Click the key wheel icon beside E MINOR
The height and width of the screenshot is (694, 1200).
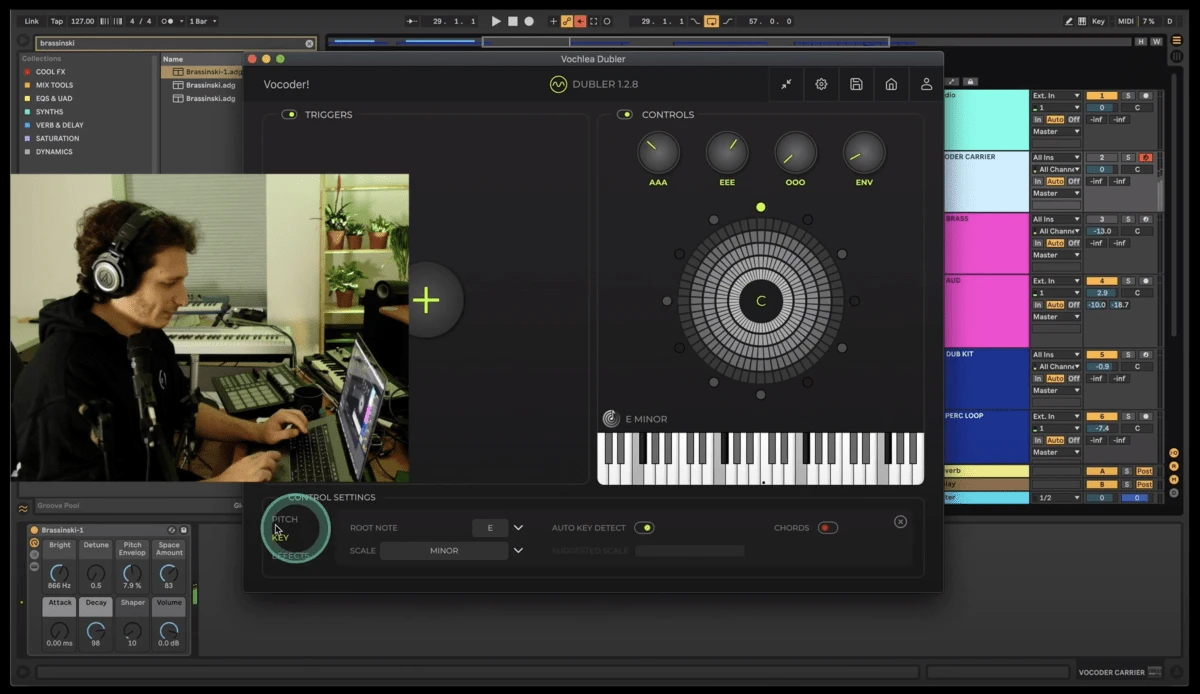610,419
